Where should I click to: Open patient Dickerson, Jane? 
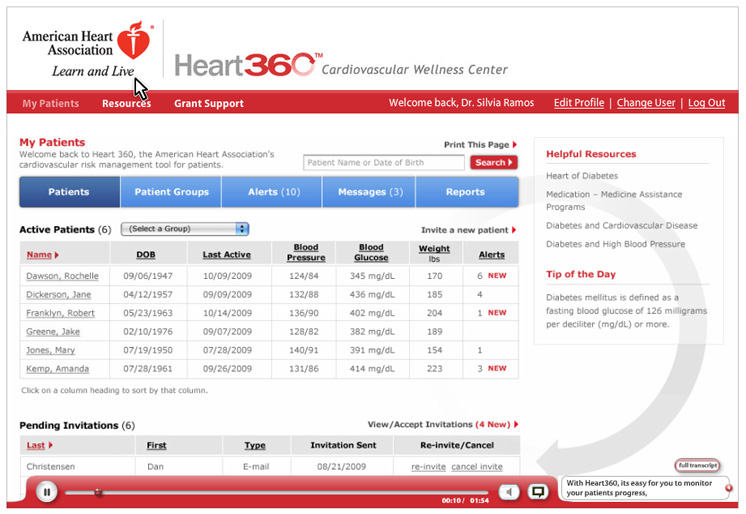click(59, 295)
